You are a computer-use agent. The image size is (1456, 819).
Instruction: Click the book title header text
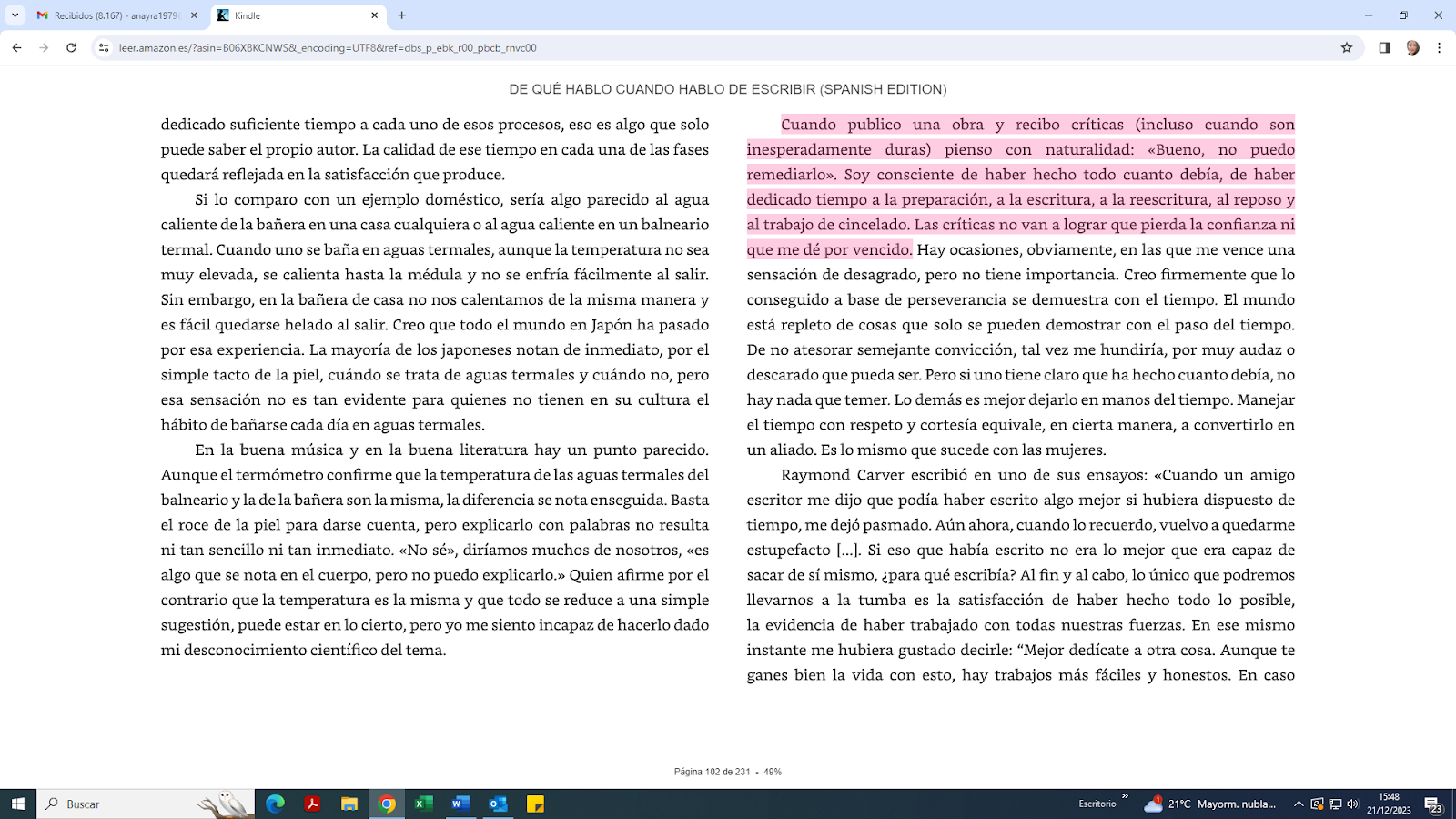tap(728, 89)
